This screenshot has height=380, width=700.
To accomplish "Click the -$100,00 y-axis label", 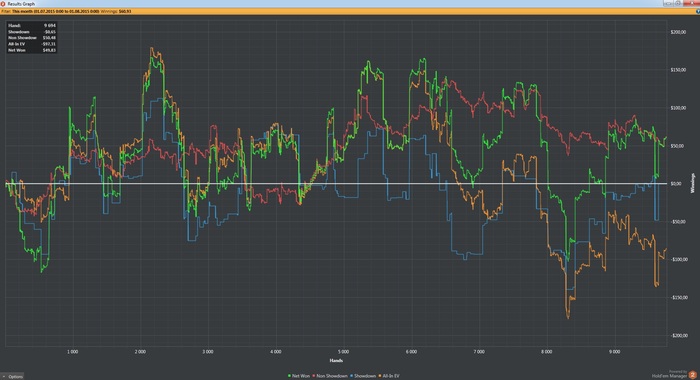I will tap(679, 260).
